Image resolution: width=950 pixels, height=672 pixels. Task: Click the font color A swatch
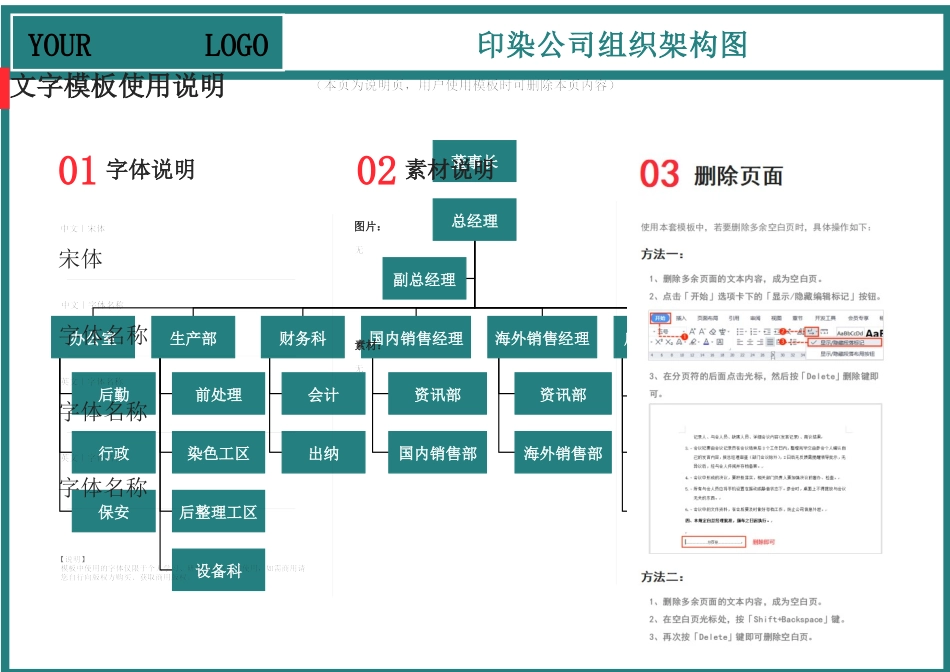click(705, 342)
